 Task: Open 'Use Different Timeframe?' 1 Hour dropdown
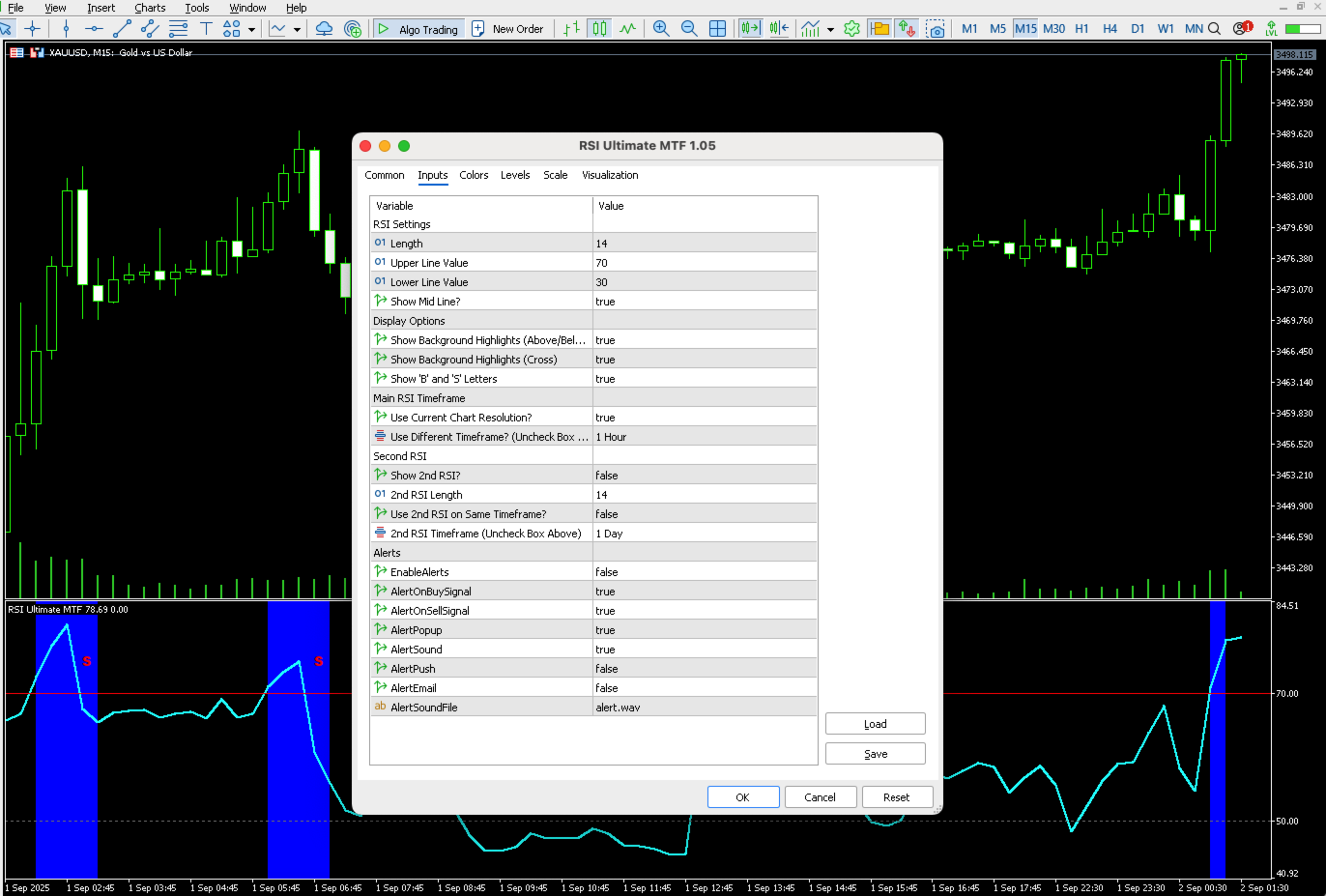point(705,437)
